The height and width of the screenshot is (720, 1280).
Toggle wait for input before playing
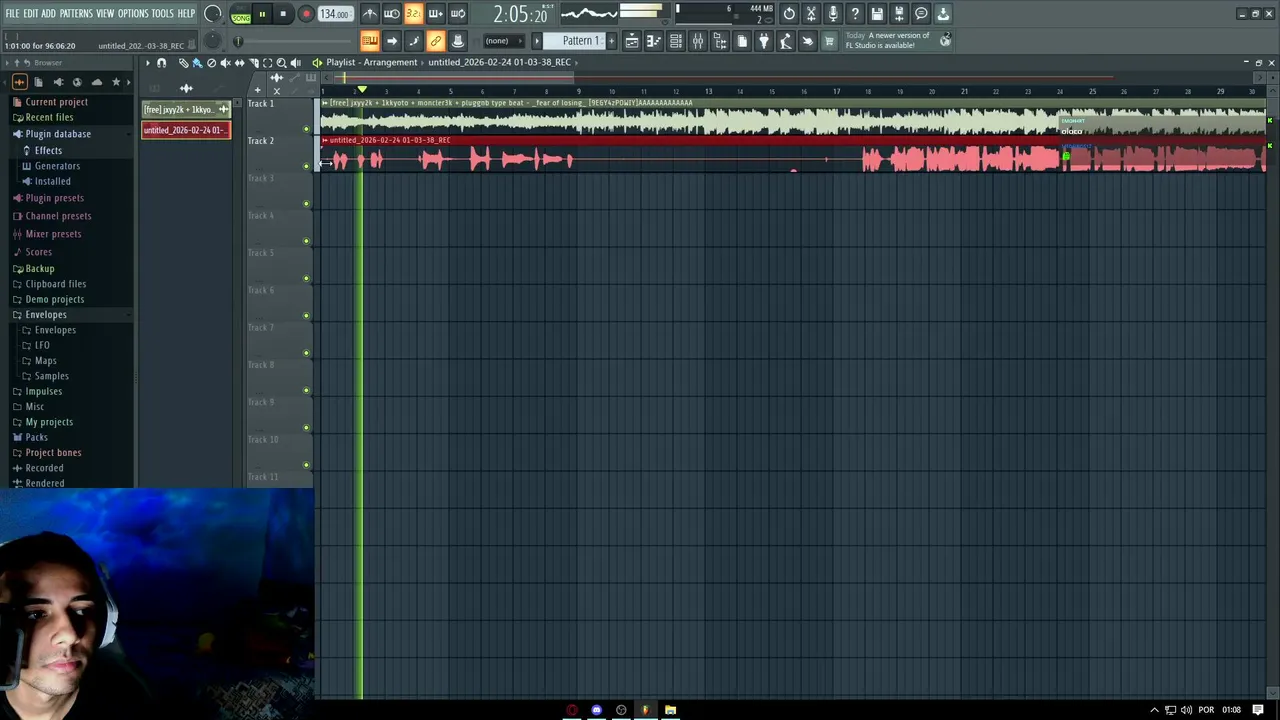coord(392,14)
